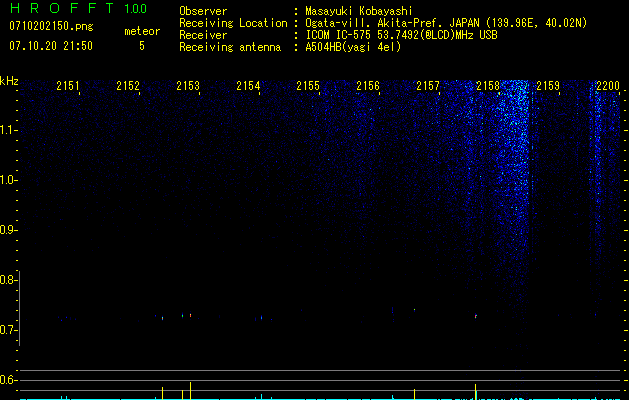The height and width of the screenshot is (400, 629).
Task: Click the tallest yellow amplitude spike near 2153
Action: coord(191,391)
